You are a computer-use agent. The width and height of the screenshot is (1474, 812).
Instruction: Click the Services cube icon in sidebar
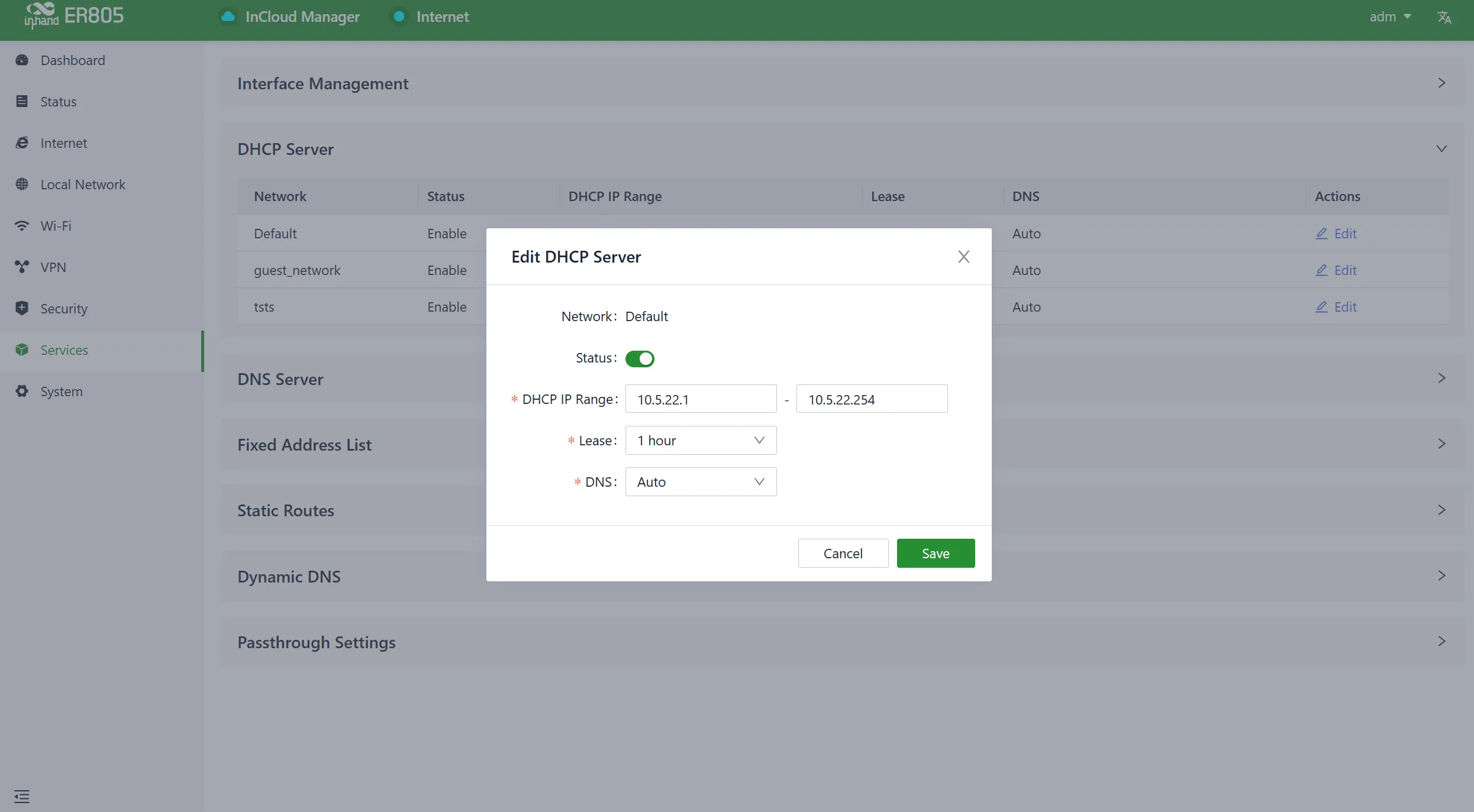point(22,350)
